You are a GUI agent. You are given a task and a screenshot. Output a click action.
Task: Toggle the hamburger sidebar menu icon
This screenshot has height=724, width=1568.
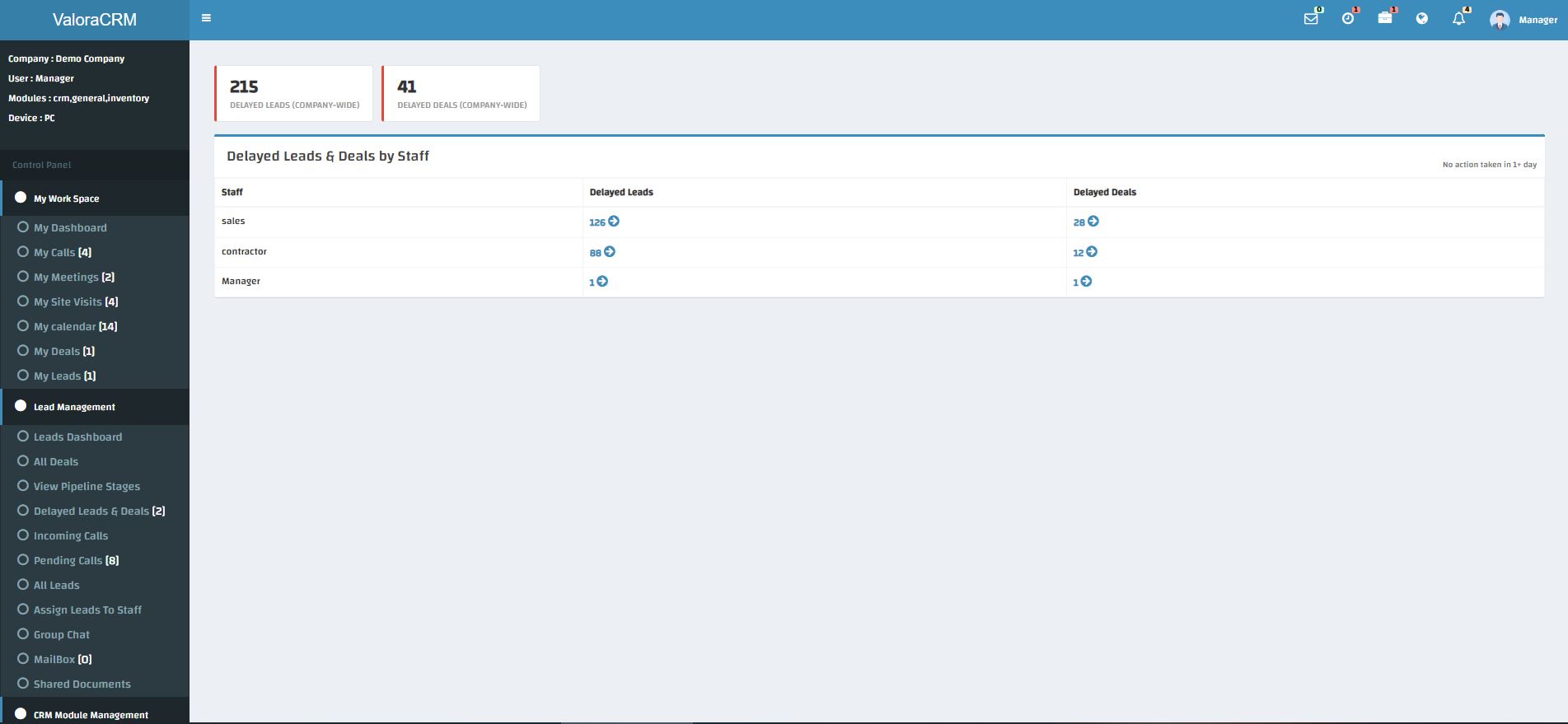206,18
